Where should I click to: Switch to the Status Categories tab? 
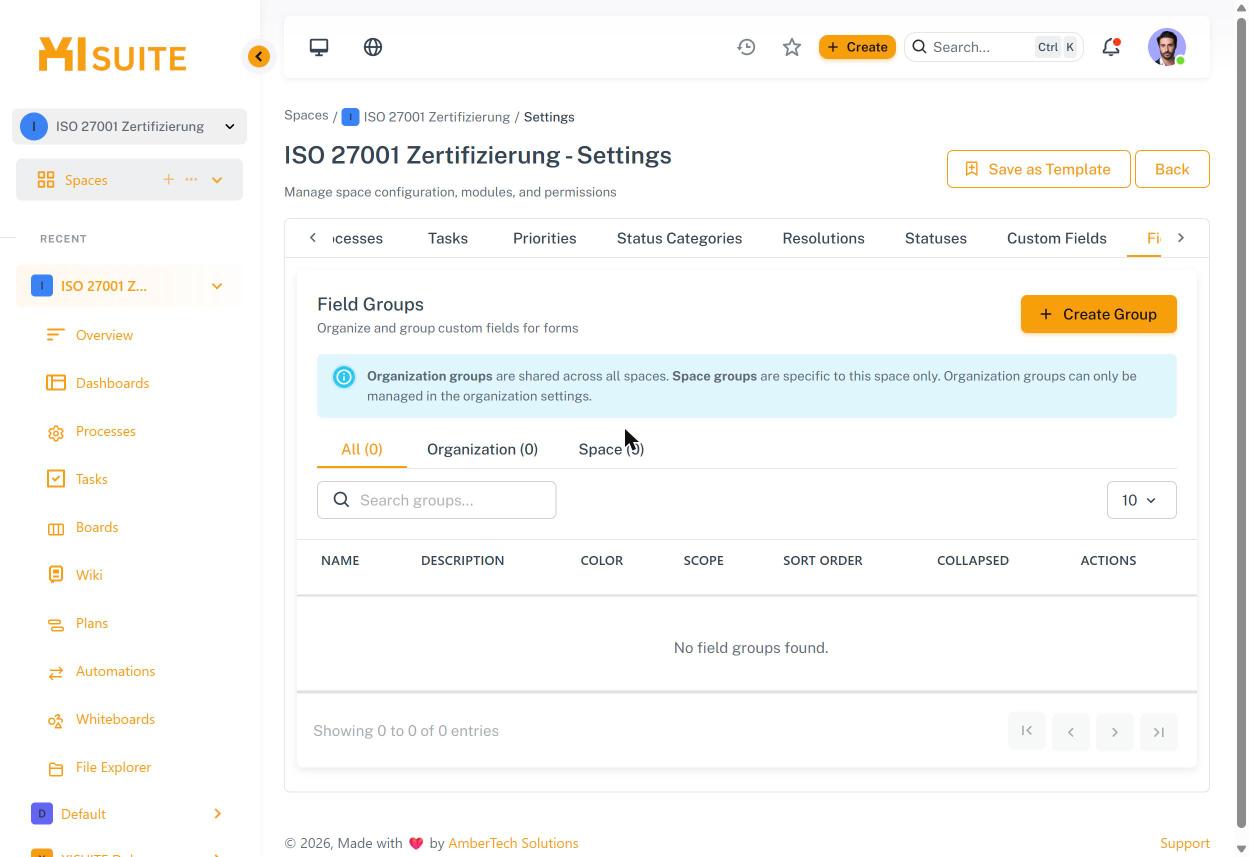coord(679,238)
